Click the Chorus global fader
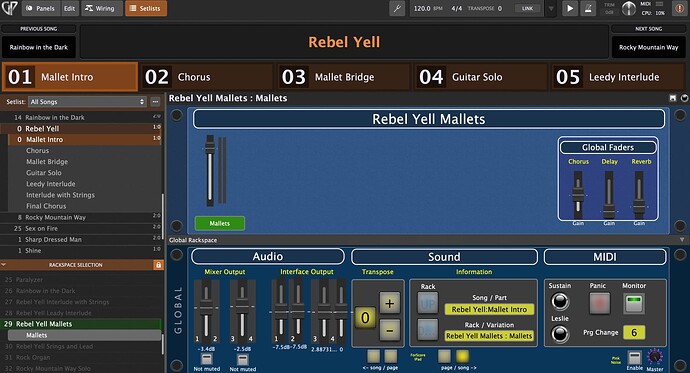 click(578, 194)
